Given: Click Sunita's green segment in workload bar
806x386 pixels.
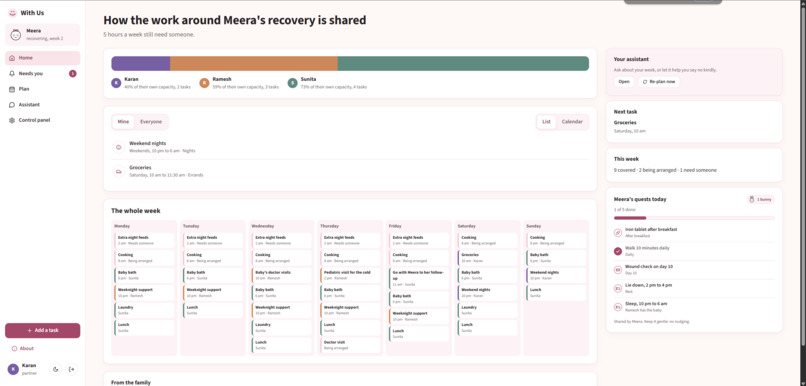Looking at the screenshot, I should pos(463,64).
